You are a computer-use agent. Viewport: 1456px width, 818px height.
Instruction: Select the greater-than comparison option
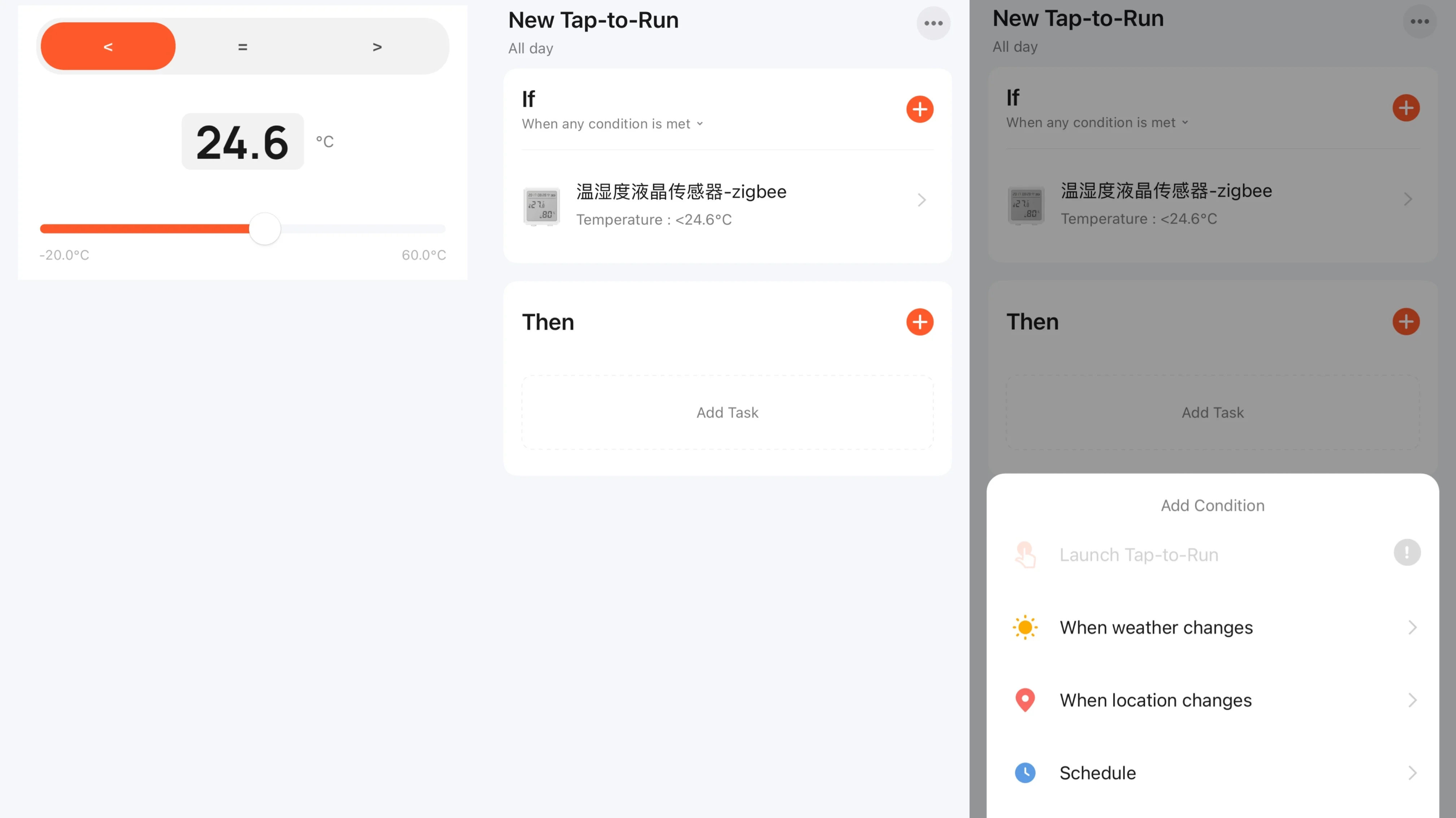coord(377,46)
